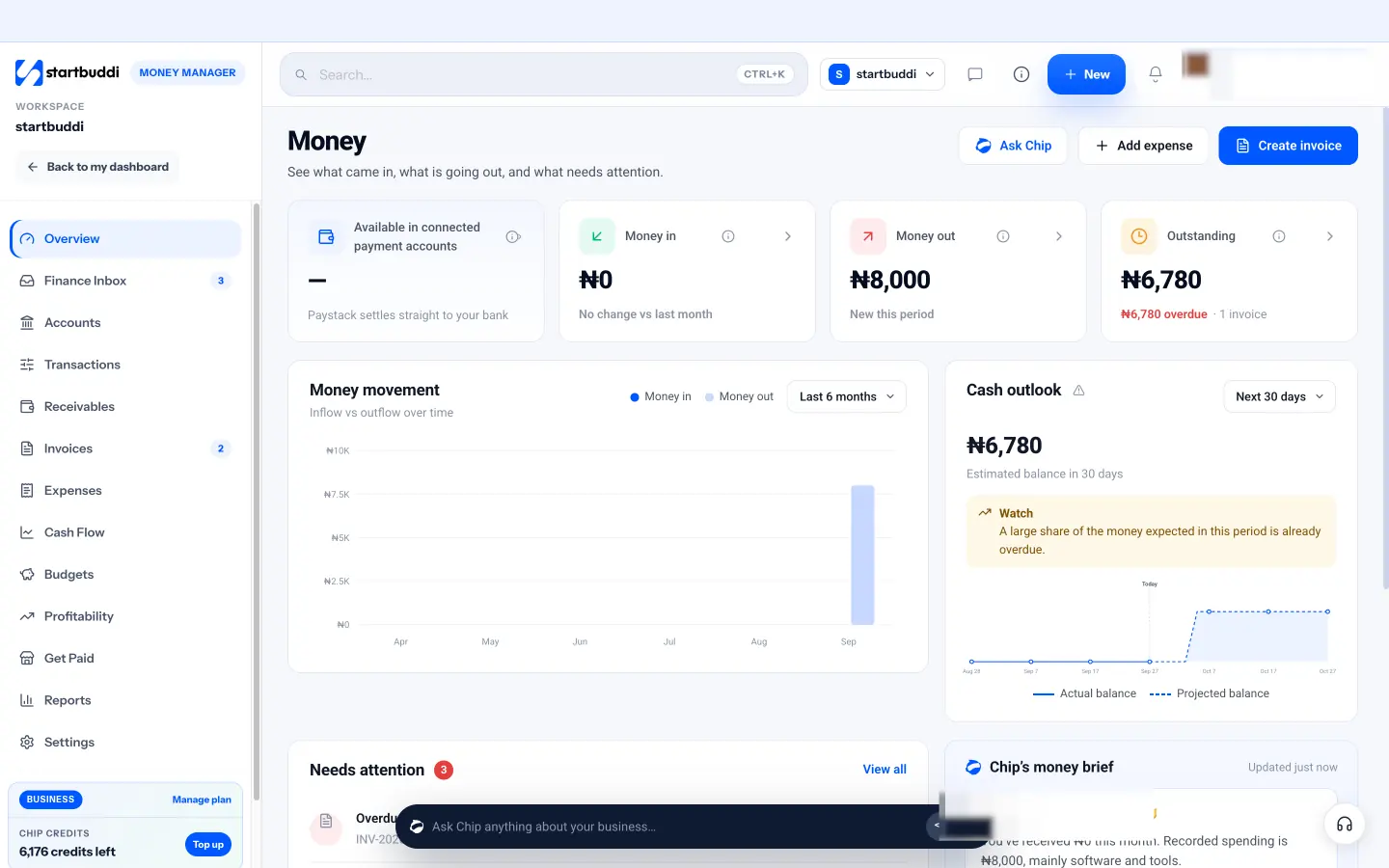1389x868 pixels.
Task: Click the Add expense button
Action: 1143,146
